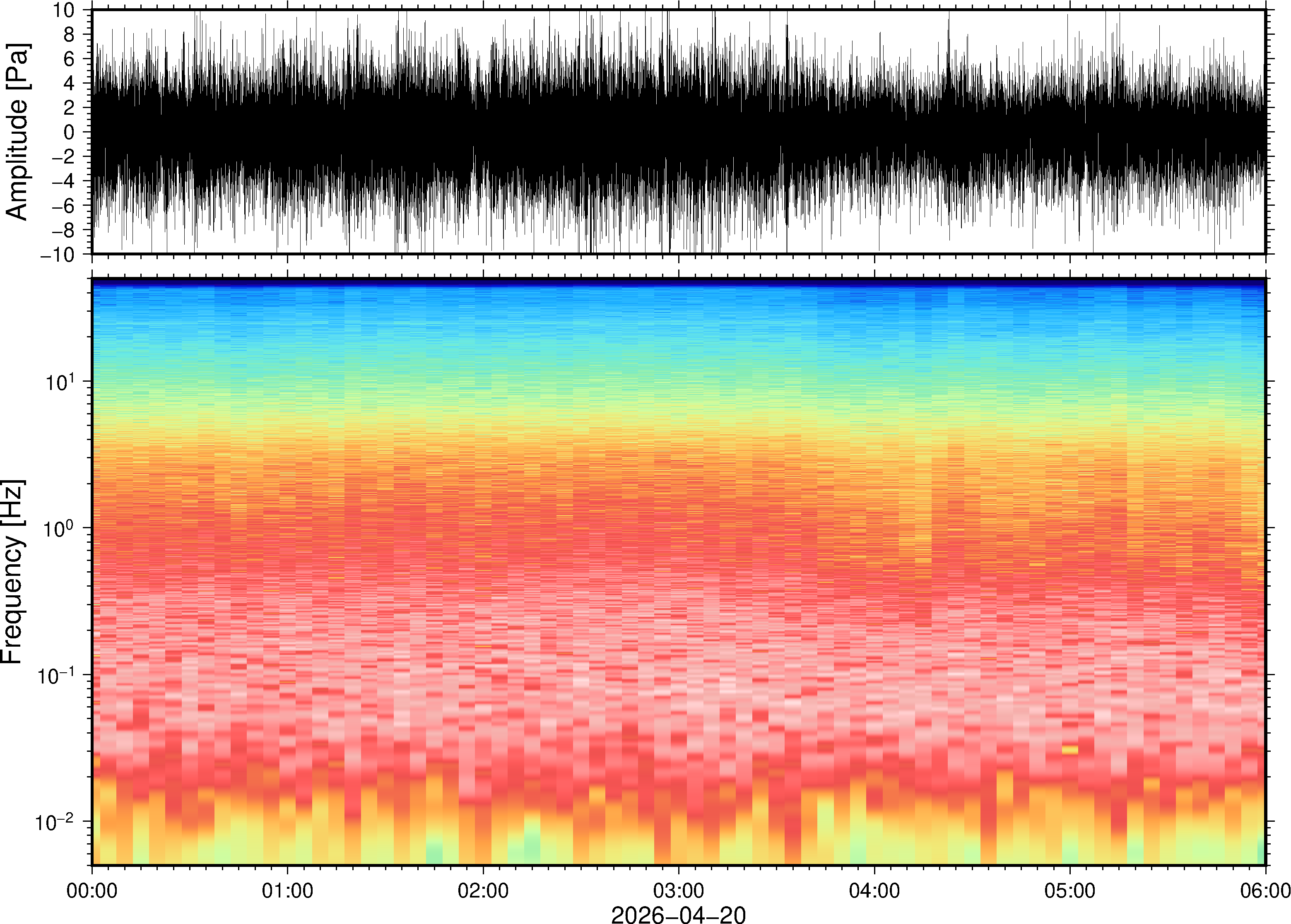Click the 10⁻² frequency tick label

55,822
